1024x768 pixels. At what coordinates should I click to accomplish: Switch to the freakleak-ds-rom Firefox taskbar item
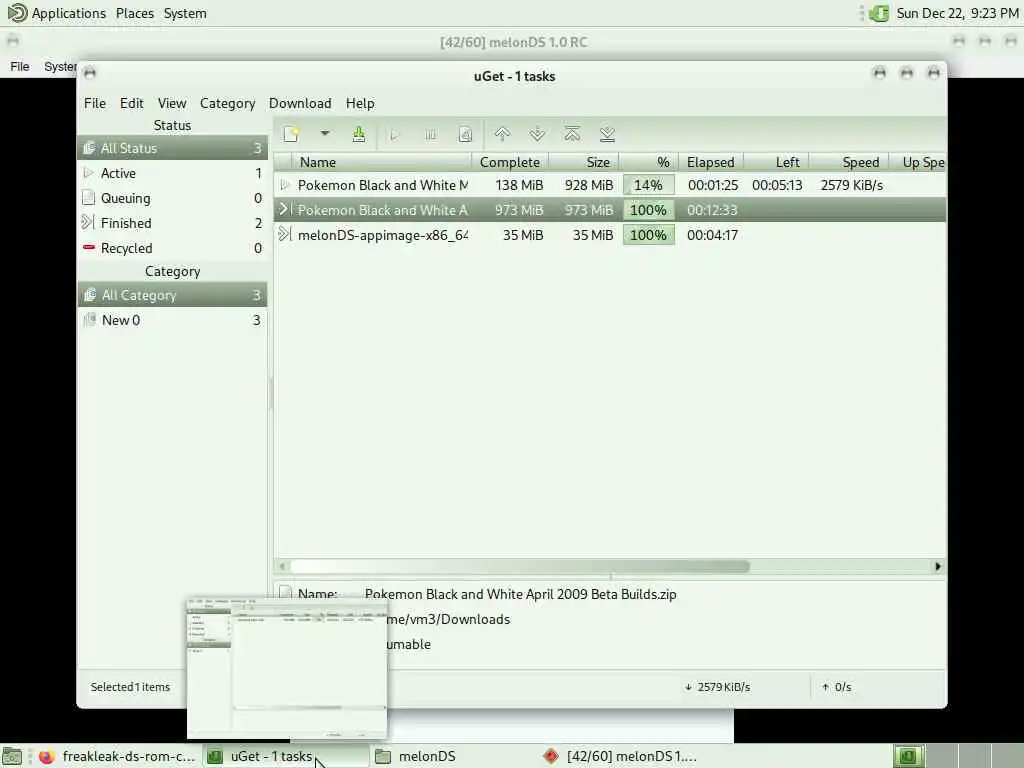coord(118,757)
